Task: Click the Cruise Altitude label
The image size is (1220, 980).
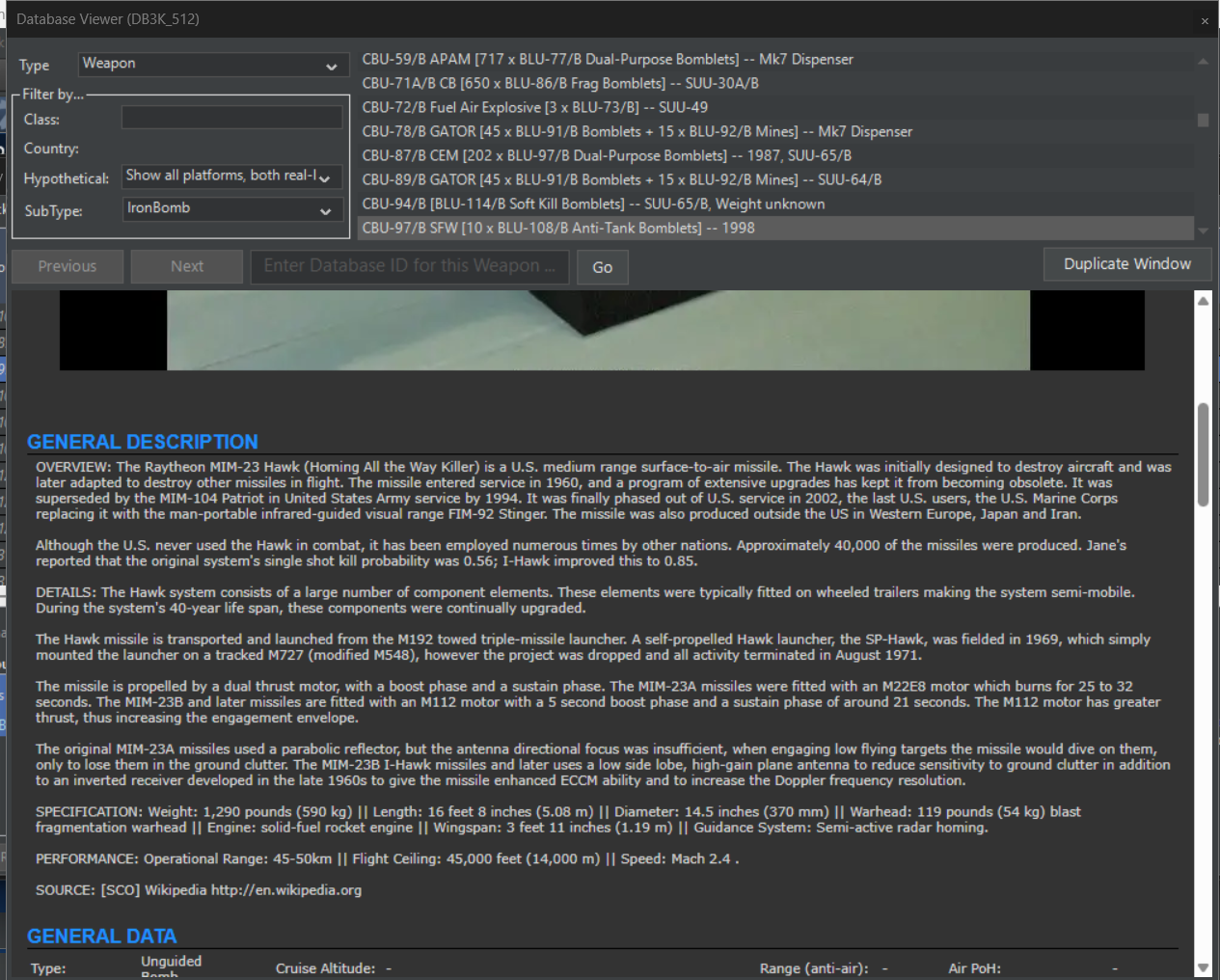Action: pos(326,968)
